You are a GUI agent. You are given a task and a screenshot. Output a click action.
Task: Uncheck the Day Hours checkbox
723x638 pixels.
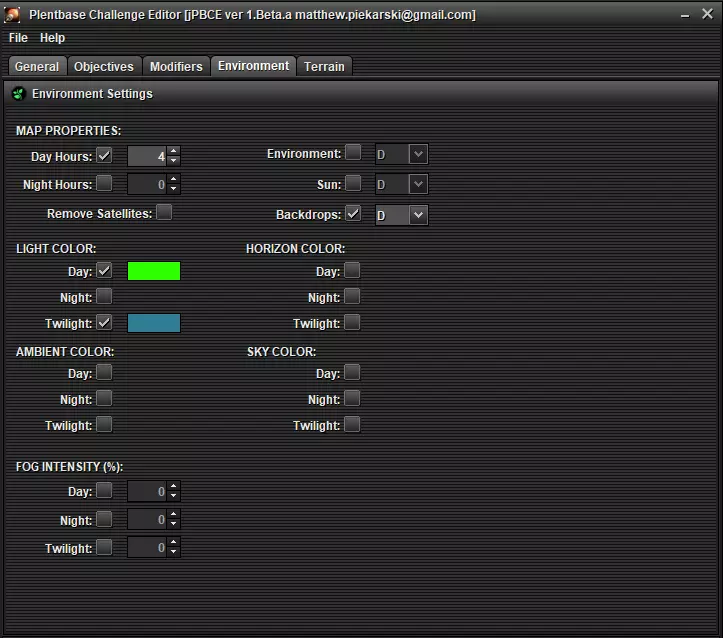104,155
